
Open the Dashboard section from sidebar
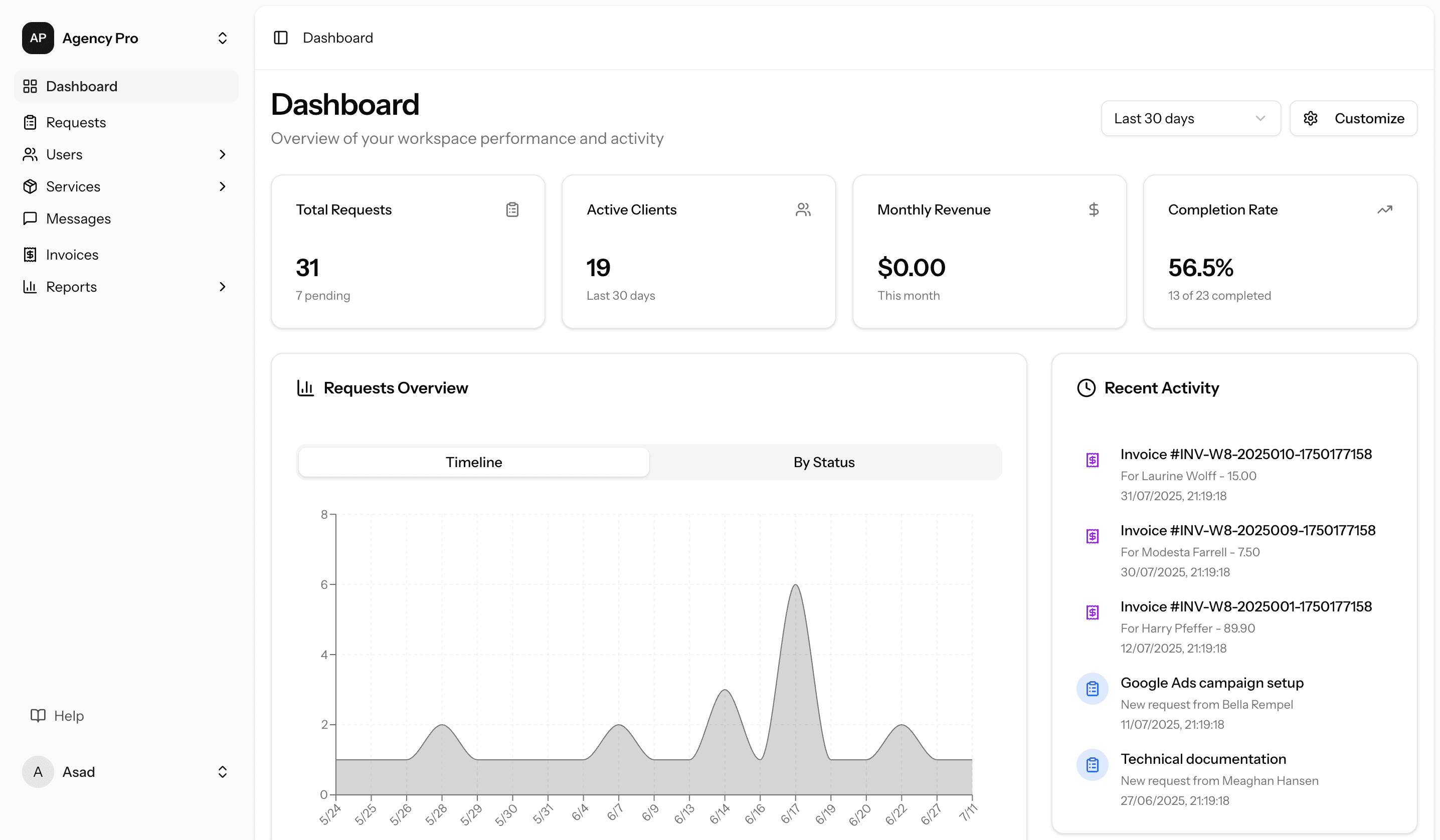[81, 86]
